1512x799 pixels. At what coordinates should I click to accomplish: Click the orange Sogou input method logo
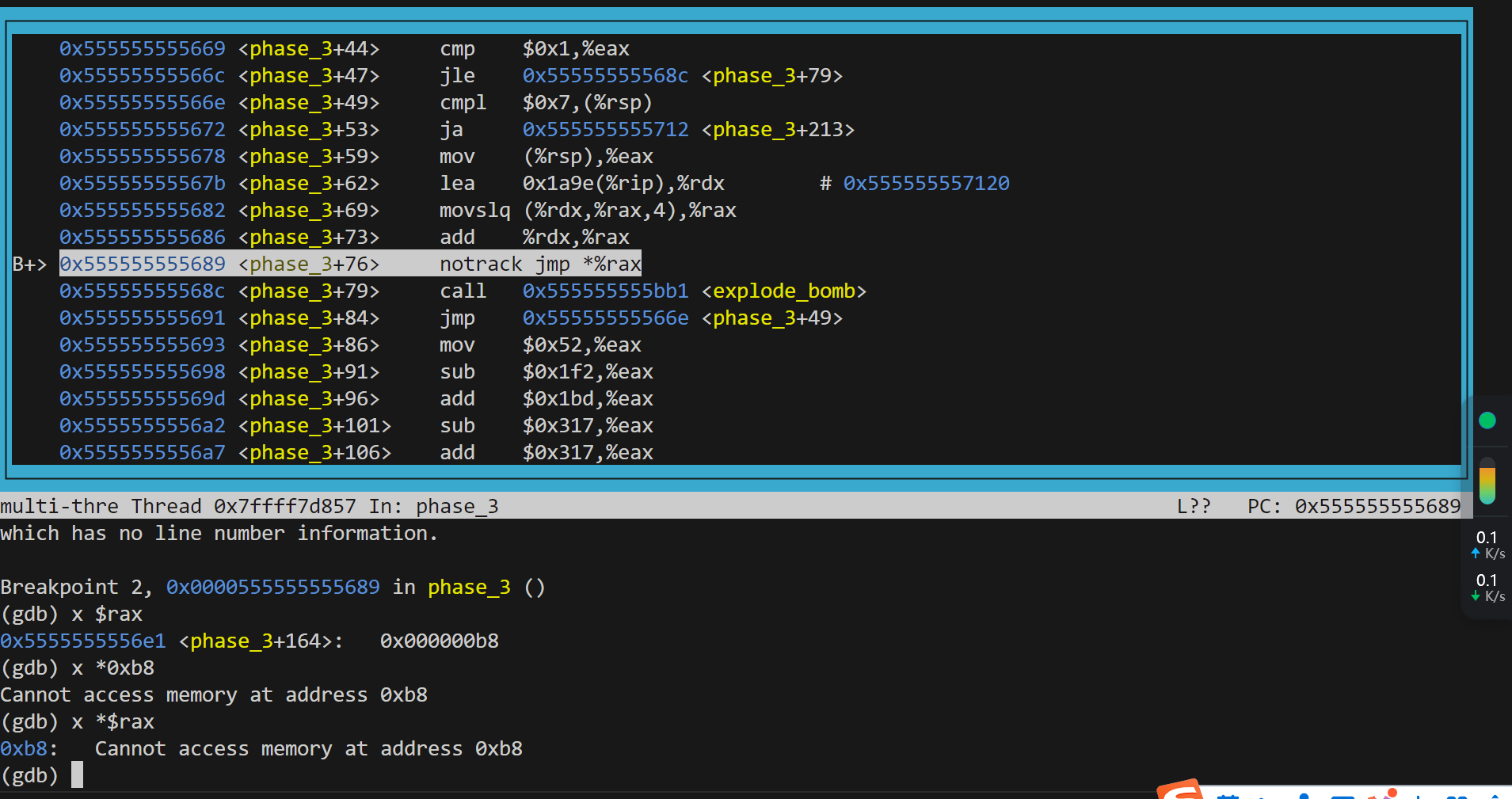point(1180,790)
